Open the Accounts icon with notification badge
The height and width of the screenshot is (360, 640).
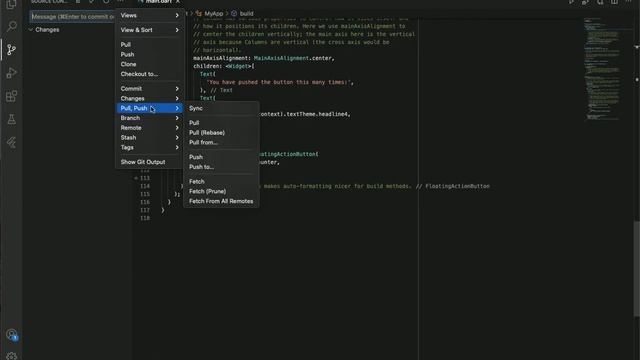11,335
